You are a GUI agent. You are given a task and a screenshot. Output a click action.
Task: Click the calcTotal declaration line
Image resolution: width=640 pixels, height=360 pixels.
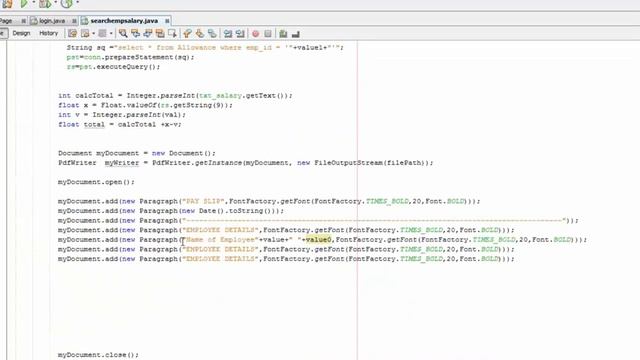[176, 96]
